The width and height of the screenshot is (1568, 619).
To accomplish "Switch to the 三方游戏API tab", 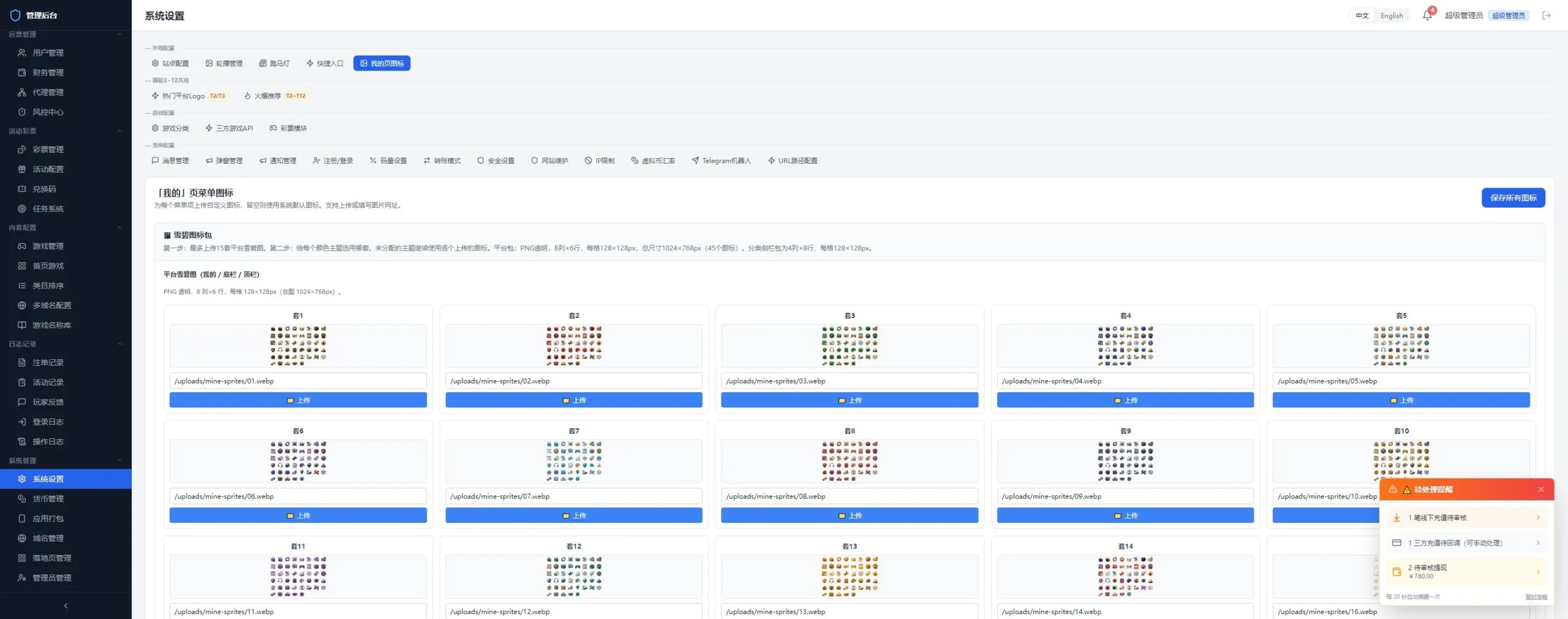I will click(x=229, y=128).
